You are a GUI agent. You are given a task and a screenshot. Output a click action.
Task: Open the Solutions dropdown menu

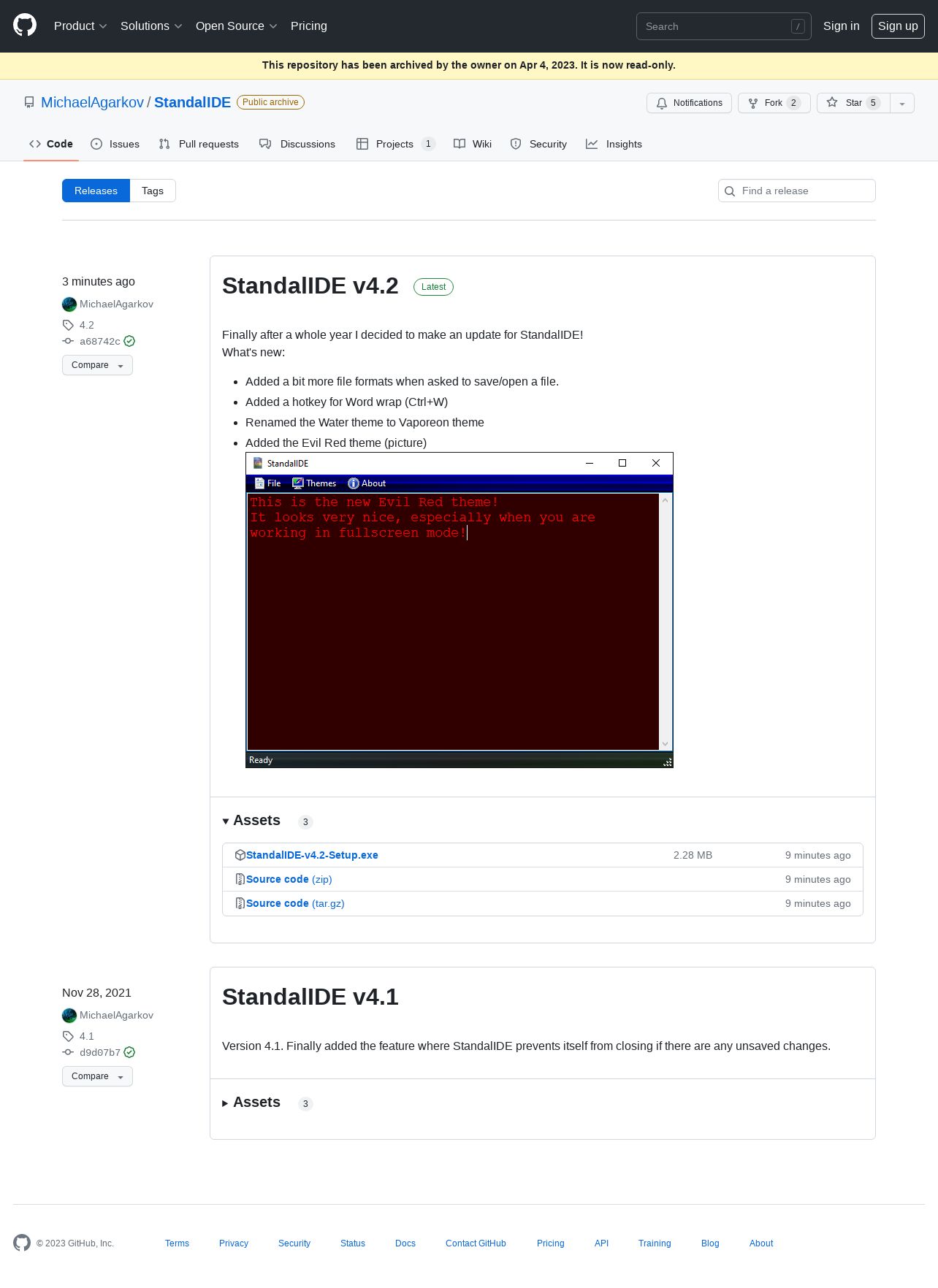click(151, 26)
